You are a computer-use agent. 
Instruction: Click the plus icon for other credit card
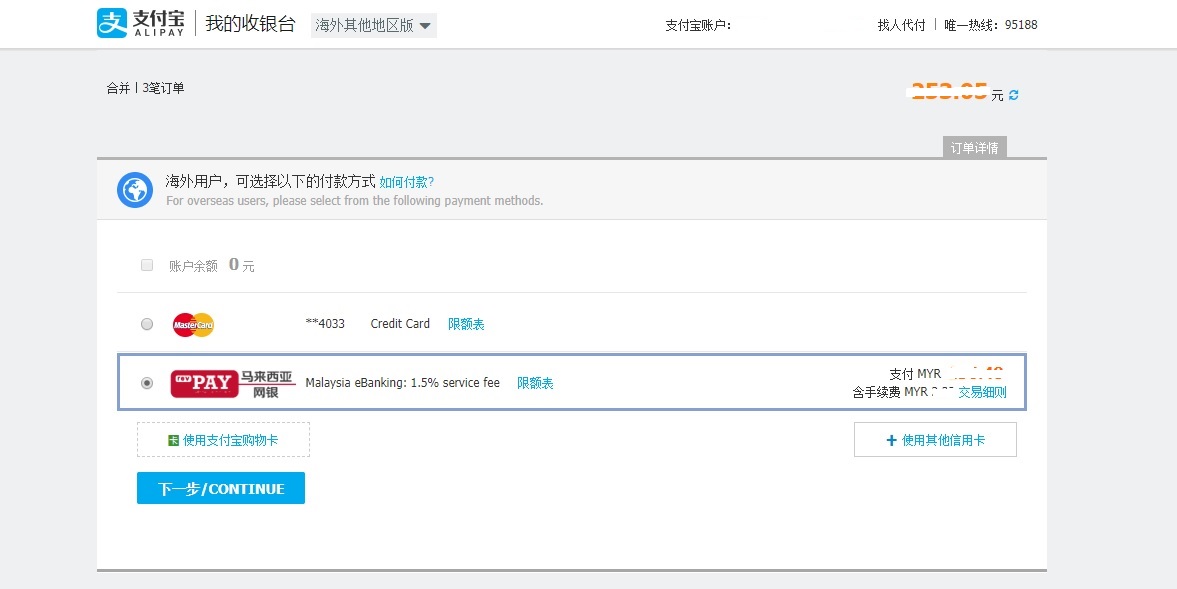(892, 440)
